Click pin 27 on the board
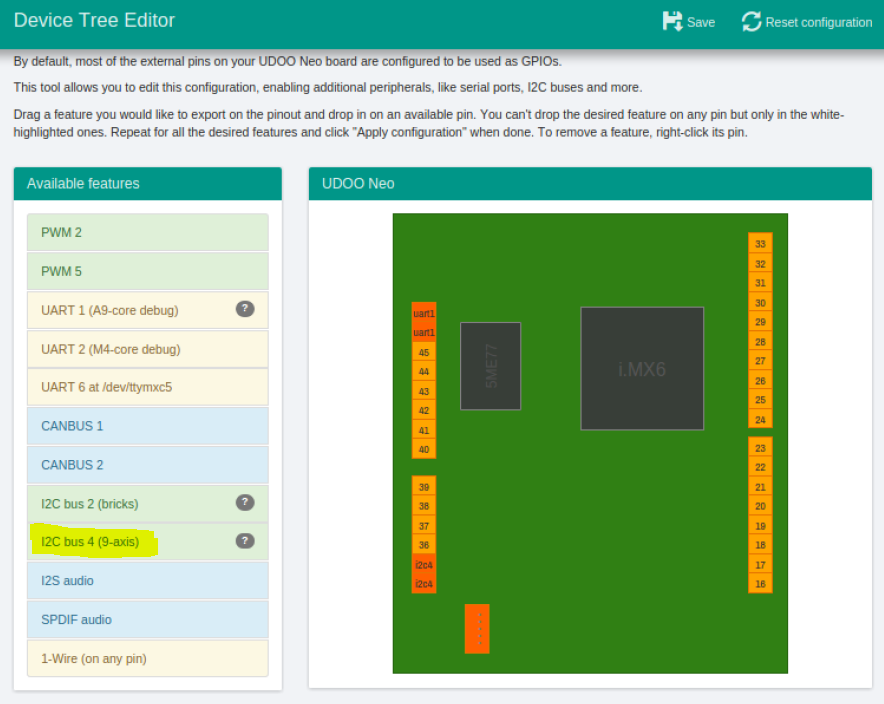Image resolution: width=884 pixels, height=704 pixels. click(x=761, y=361)
